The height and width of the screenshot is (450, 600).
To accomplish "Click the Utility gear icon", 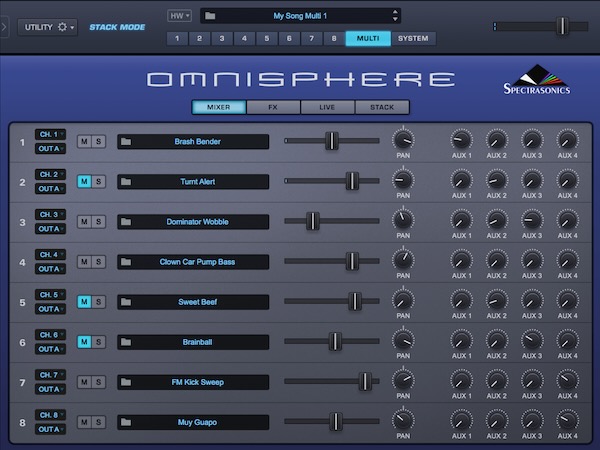I will 62,27.
